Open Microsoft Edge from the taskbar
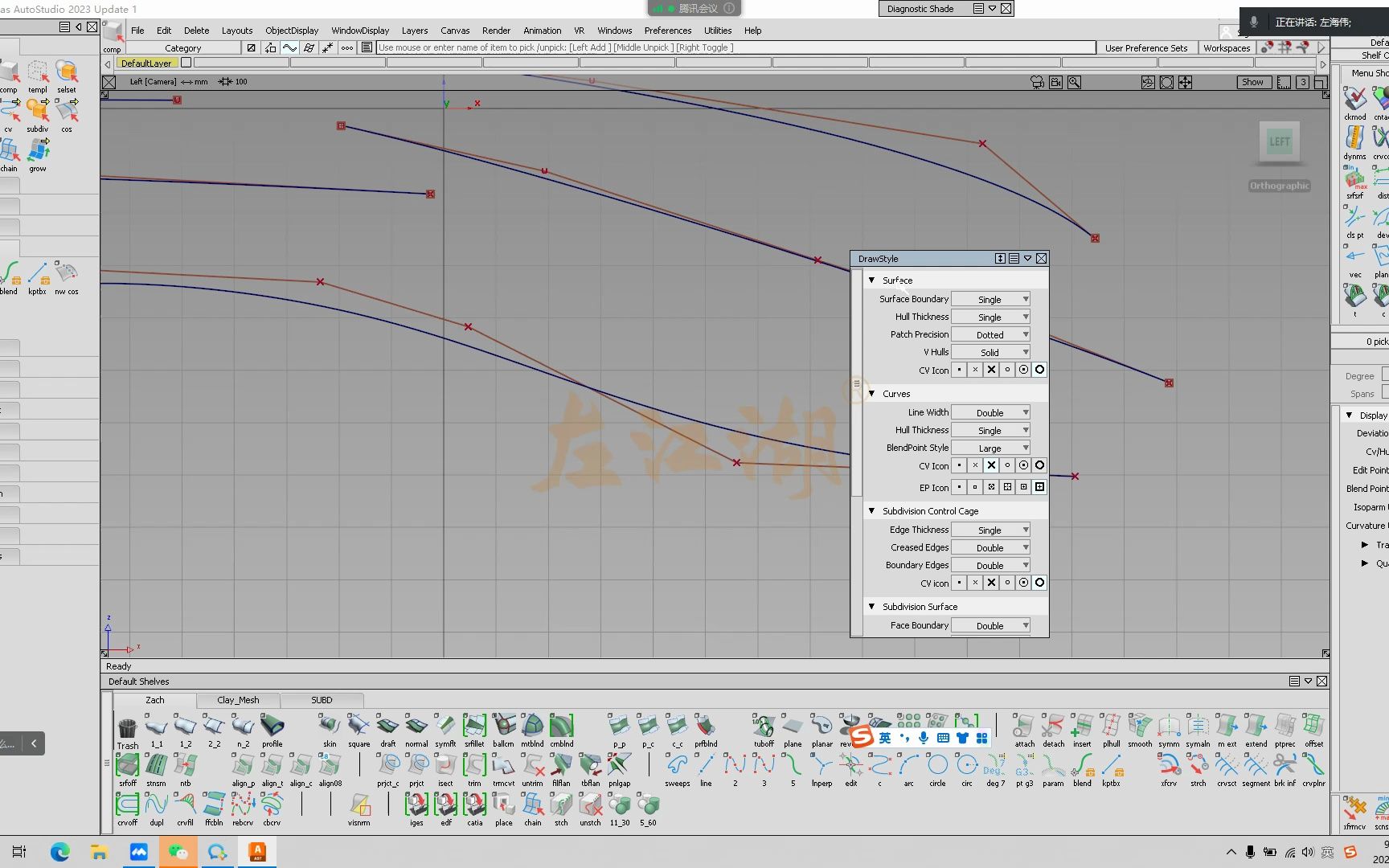 tap(59, 852)
